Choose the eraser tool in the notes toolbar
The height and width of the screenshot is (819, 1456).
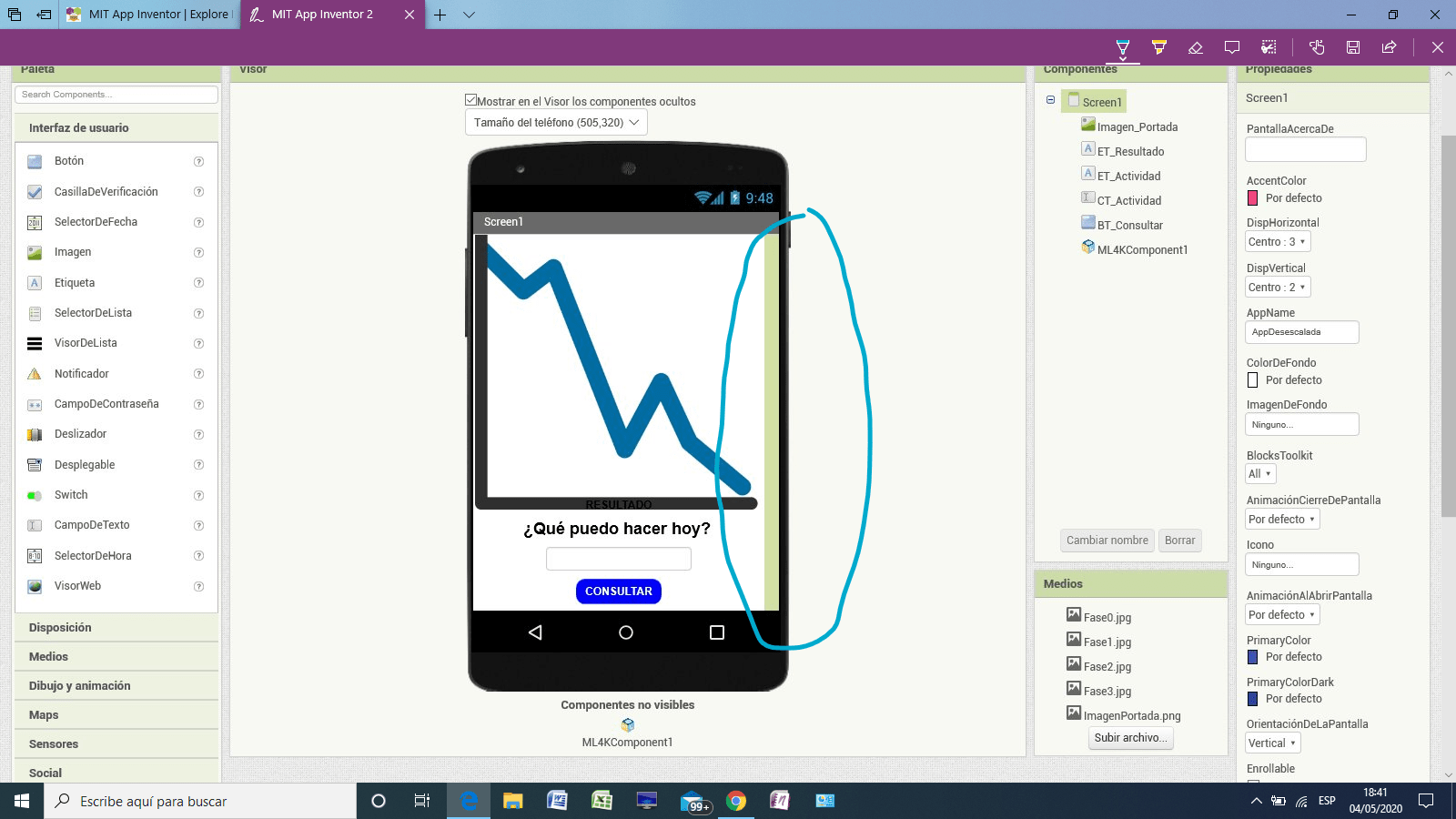(1196, 47)
